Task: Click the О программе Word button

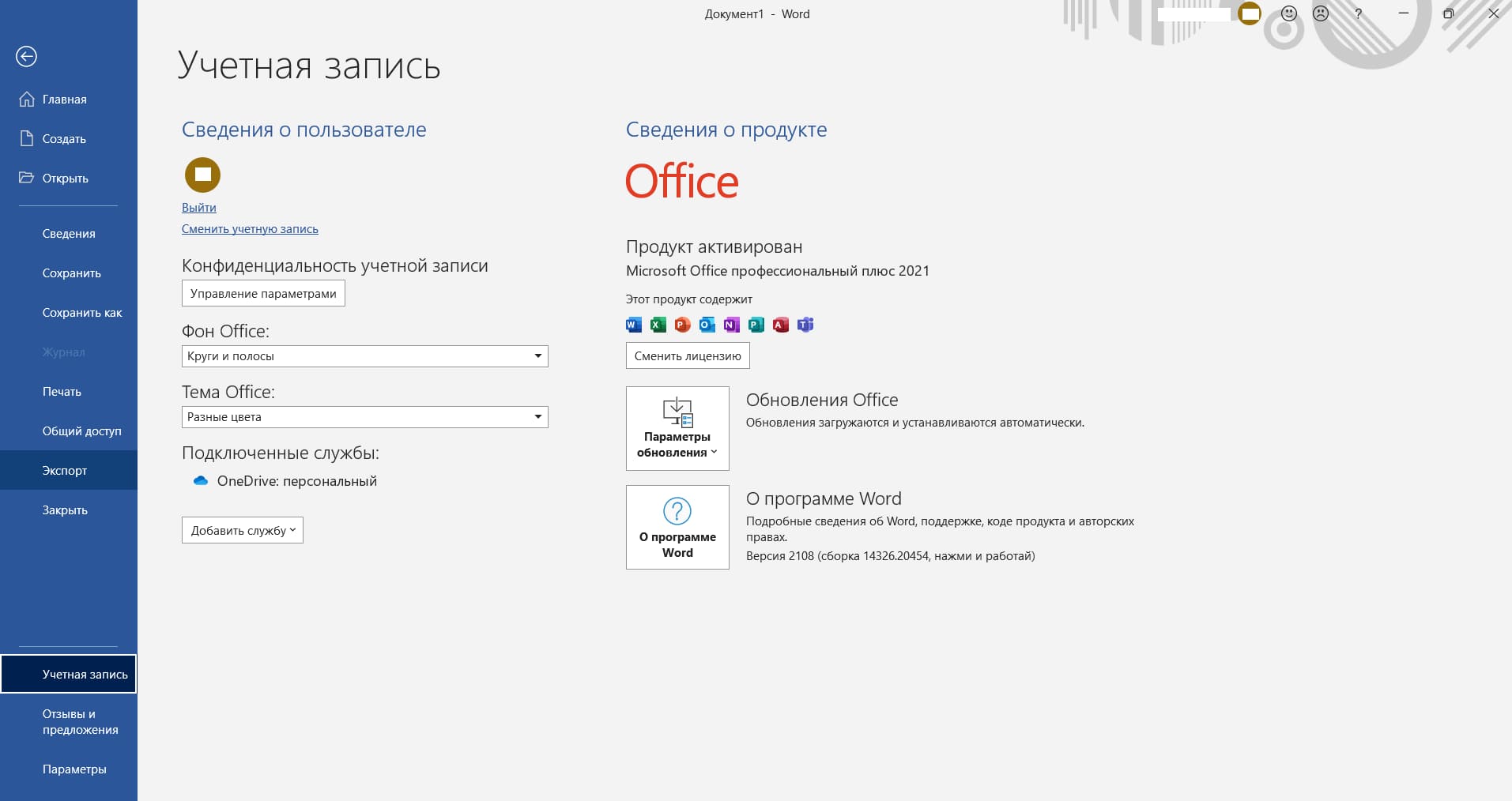Action: click(x=677, y=527)
